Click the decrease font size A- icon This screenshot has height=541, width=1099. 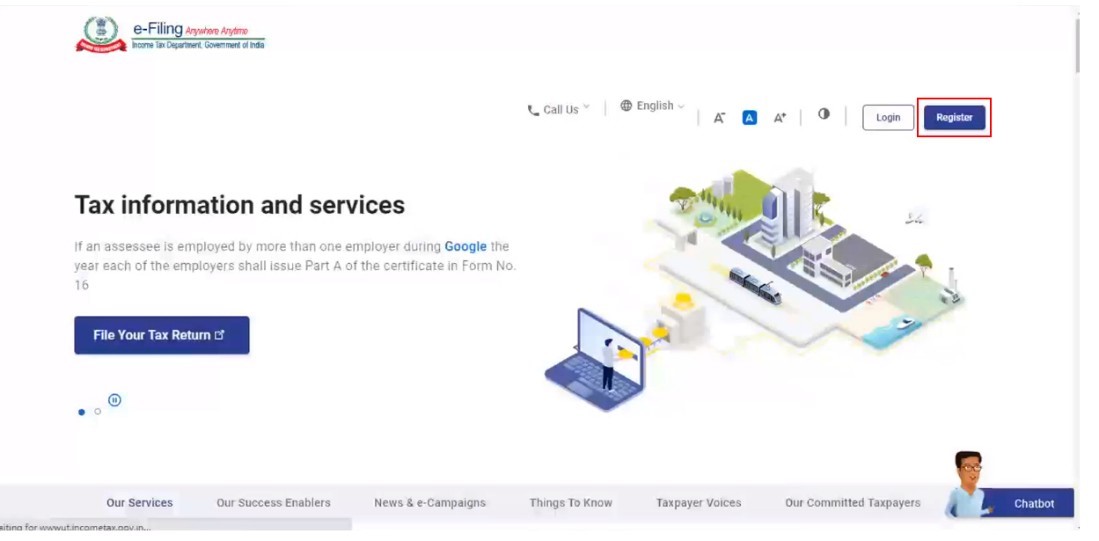pyautogui.click(x=719, y=118)
